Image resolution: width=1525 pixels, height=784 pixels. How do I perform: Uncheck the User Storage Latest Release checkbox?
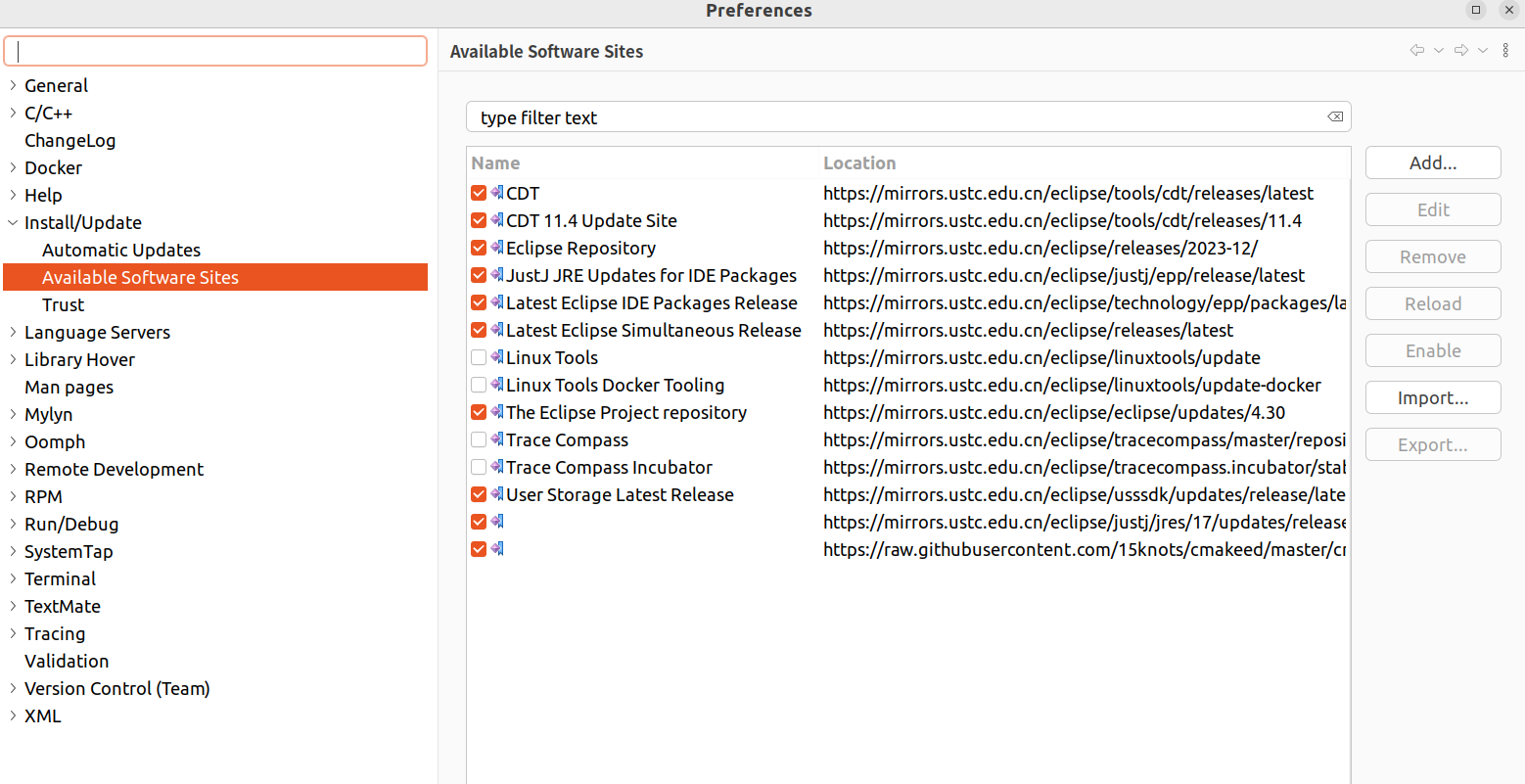[x=479, y=494]
